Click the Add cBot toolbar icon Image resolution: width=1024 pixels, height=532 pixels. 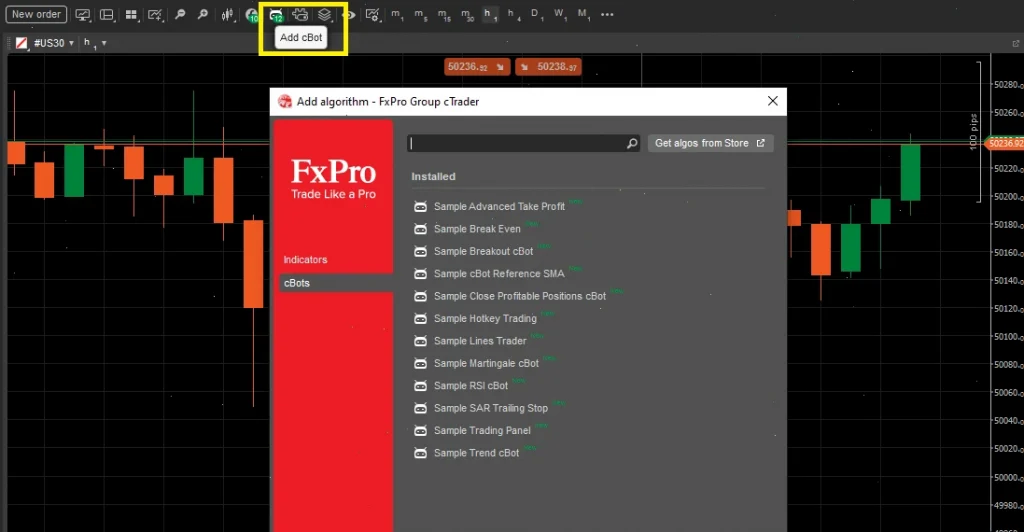[x=275, y=14]
